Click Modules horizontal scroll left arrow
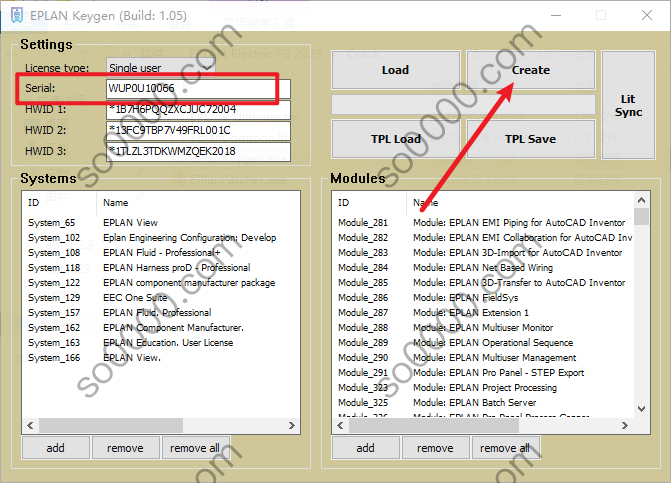Image resolution: width=671 pixels, height=483 pixels. [x=340, y=425]
